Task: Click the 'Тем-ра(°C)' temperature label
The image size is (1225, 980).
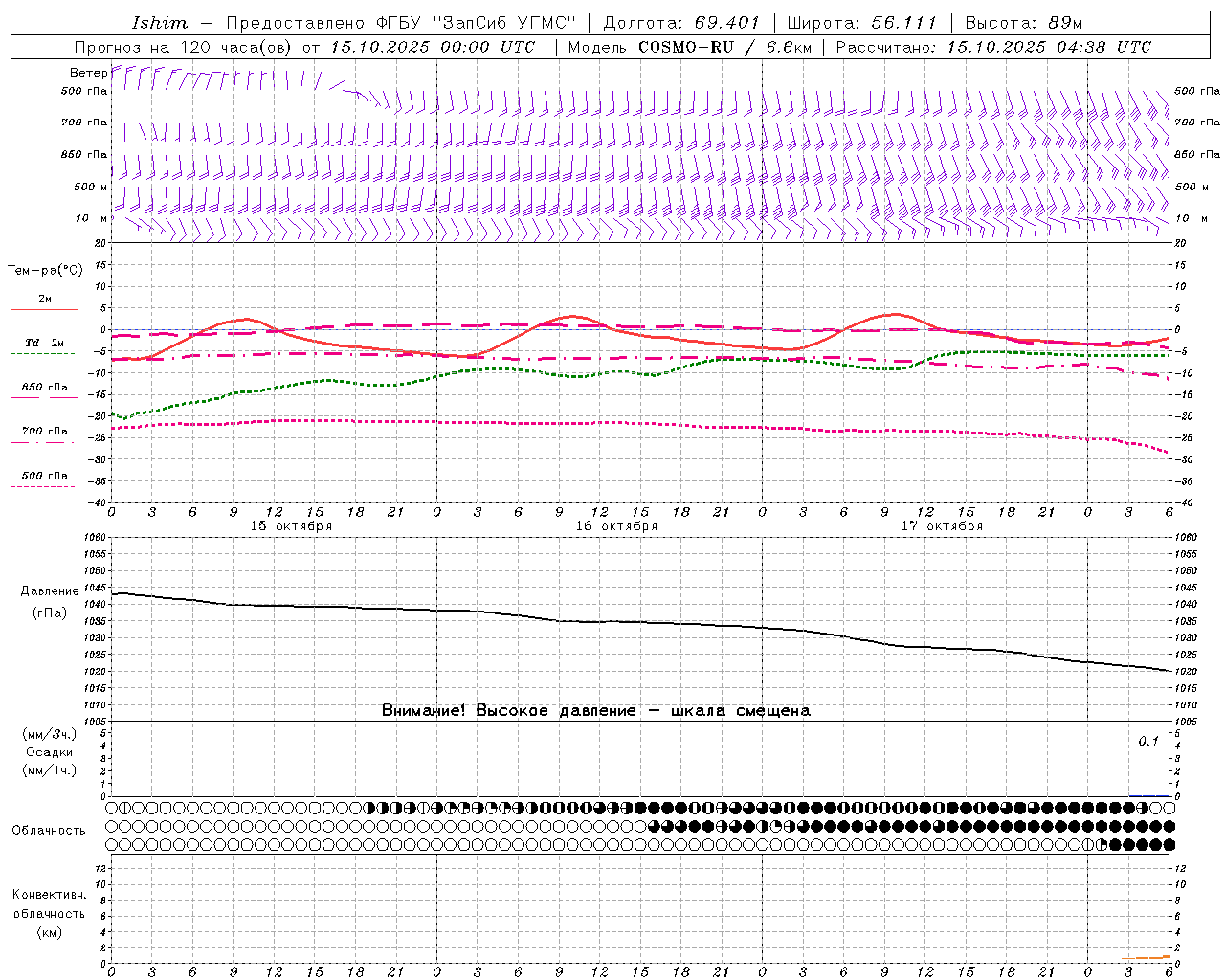Action: [45, 271]
